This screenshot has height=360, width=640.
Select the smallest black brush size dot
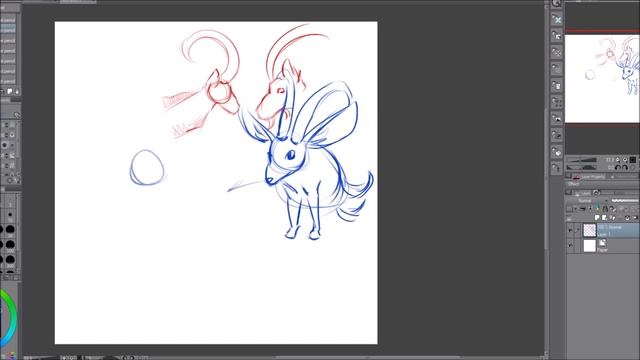click(10, 214)
